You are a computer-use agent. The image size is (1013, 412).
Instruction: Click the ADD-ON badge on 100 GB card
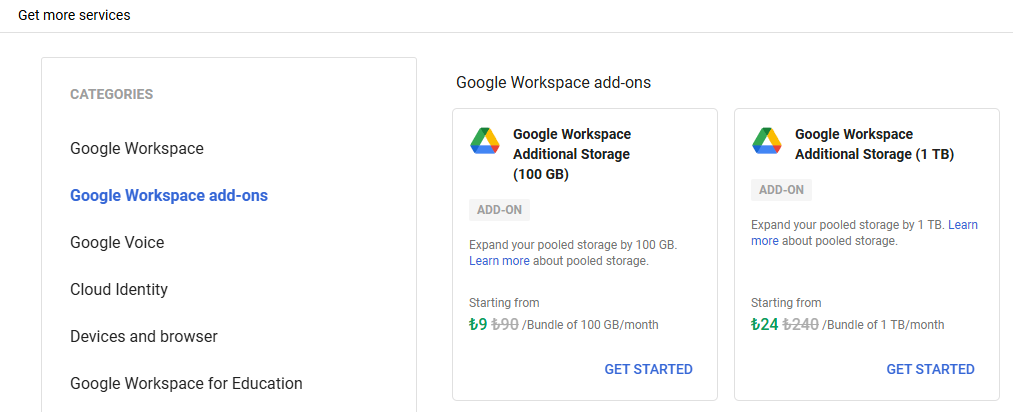(x=499, y=210)
